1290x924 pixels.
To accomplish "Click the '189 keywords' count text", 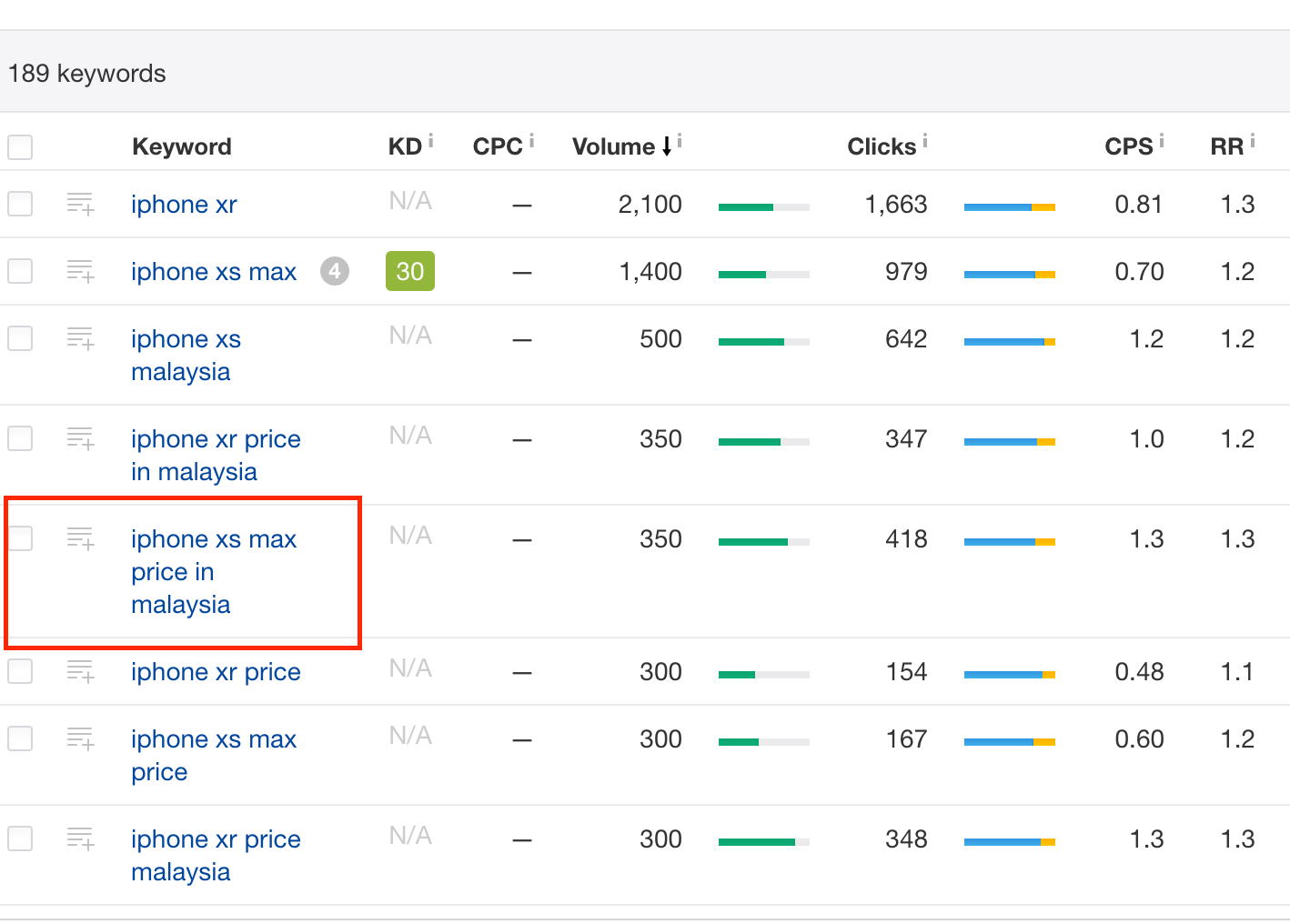I will 87,74.
